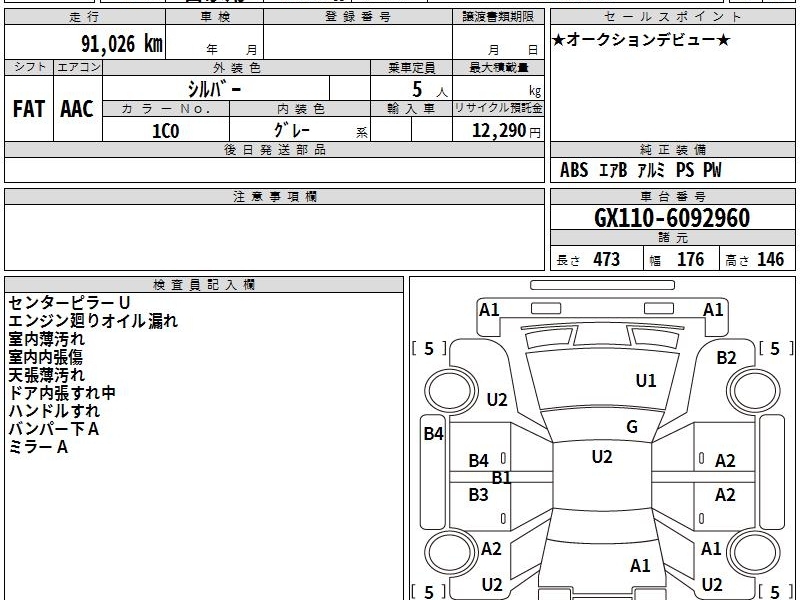Click the mileage value 91,026 km
The image size is (800, 600).
point(122,44)
